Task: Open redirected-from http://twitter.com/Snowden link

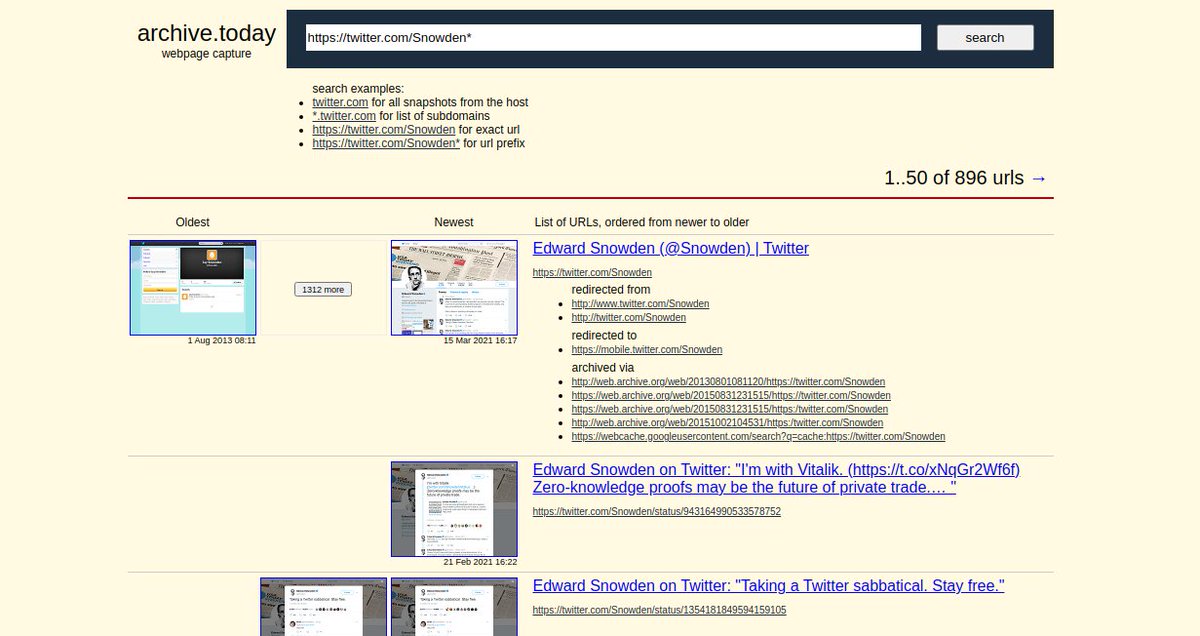Action: (x=629, y=318)
